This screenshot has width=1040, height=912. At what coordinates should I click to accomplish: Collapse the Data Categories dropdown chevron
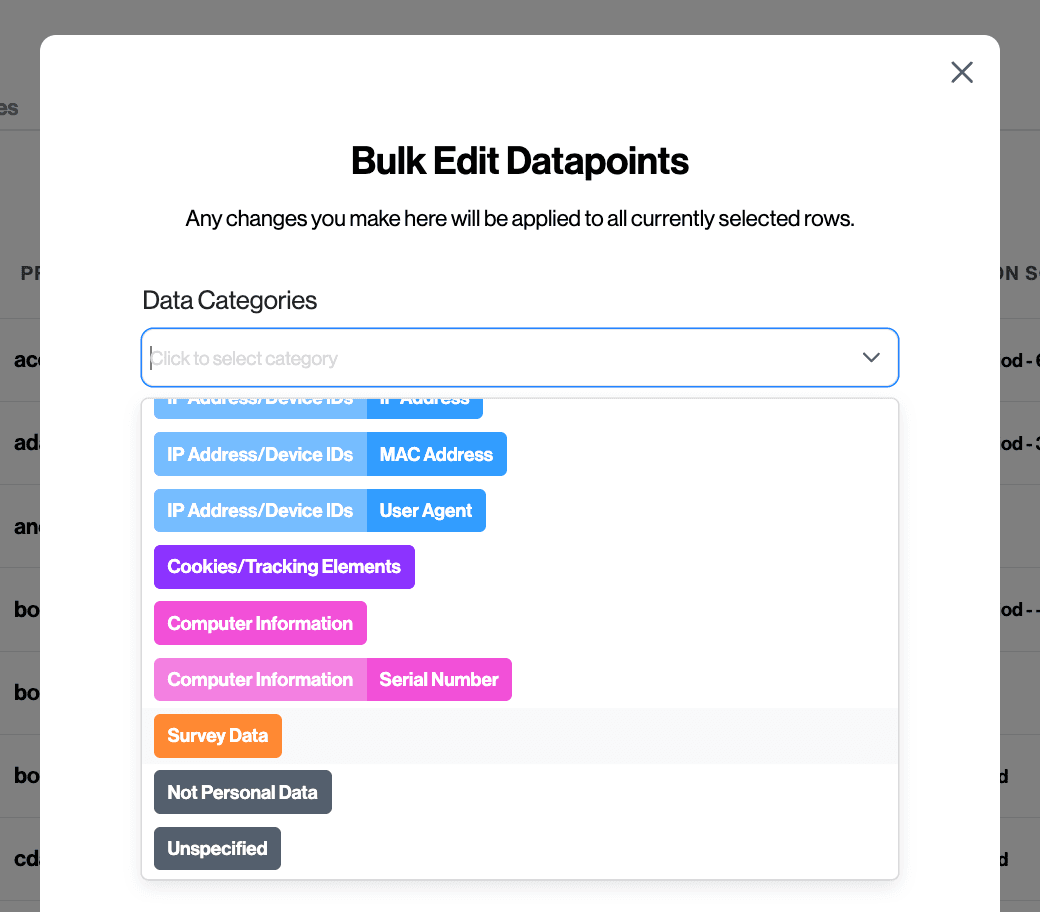(x=871, y=358)
